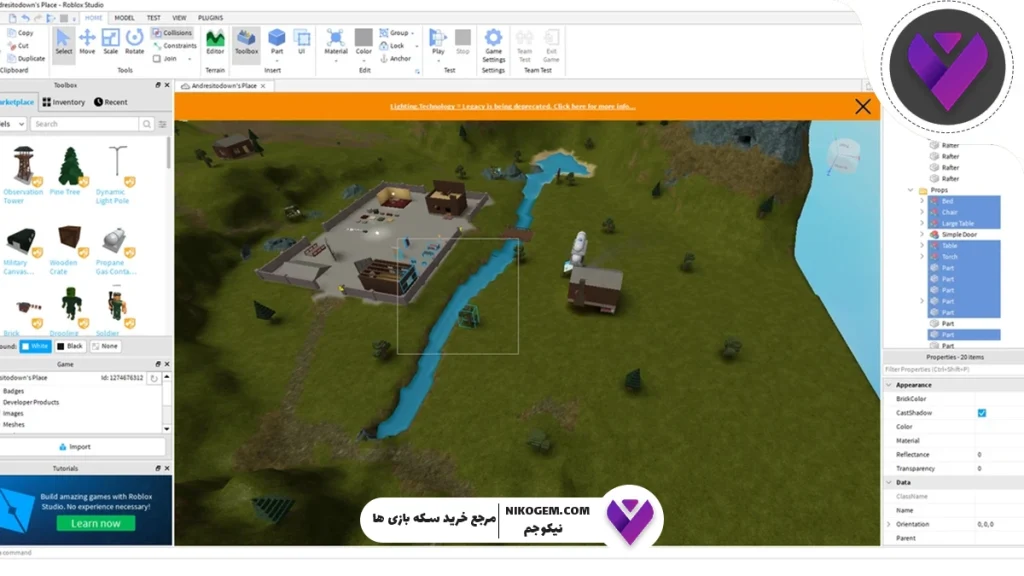Screen dimensions: 1024x576
Task: Duplicate the selected objects
Action: point(26,58)
